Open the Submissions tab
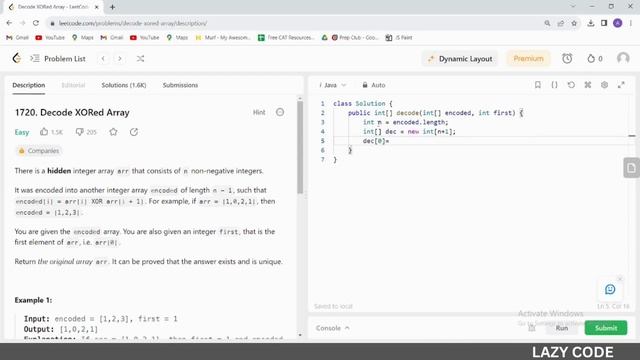Screen dimensions: 640x360 coord(180,85)
